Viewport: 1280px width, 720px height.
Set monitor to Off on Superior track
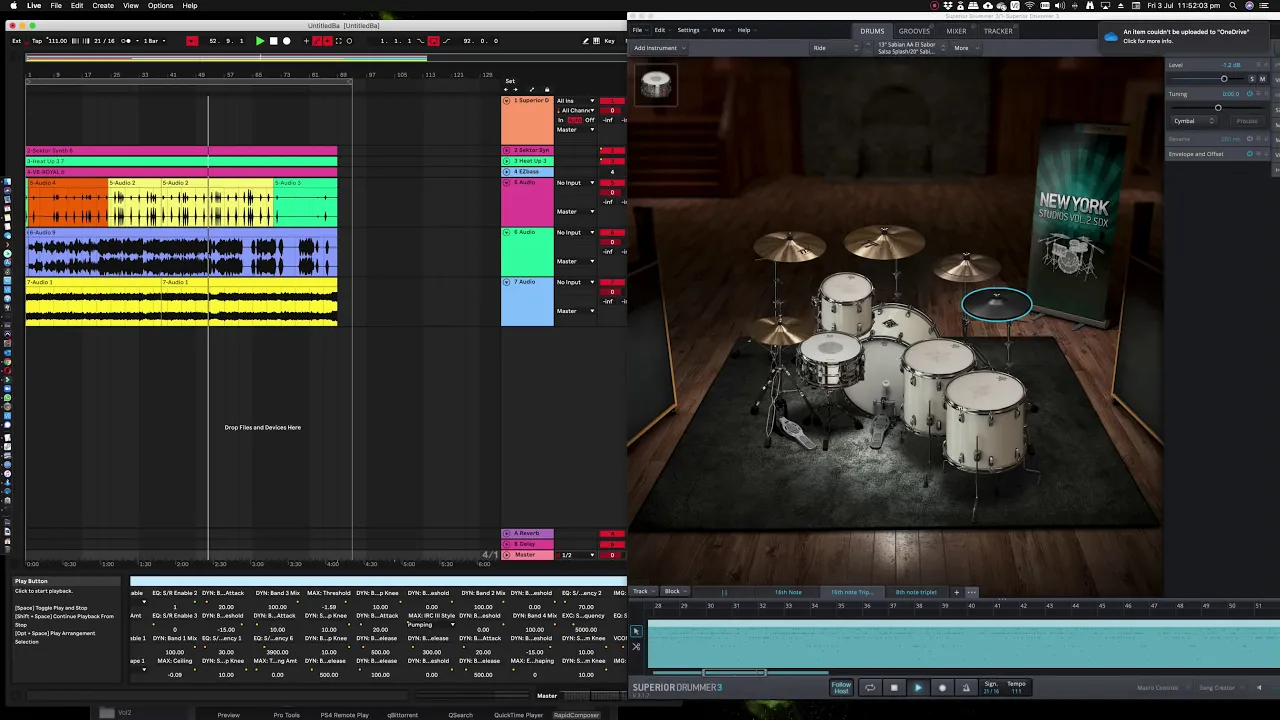(590, 120)
